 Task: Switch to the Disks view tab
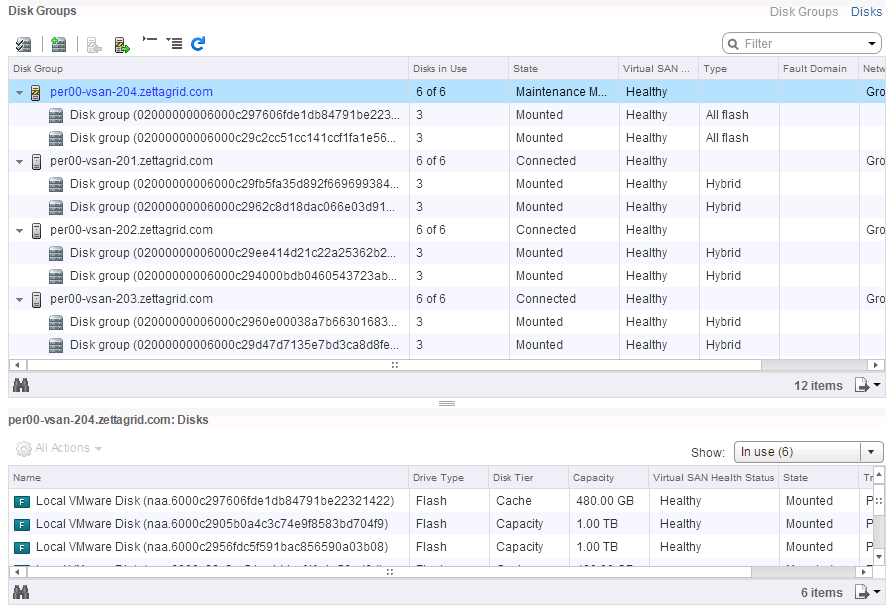coord(866,11)
